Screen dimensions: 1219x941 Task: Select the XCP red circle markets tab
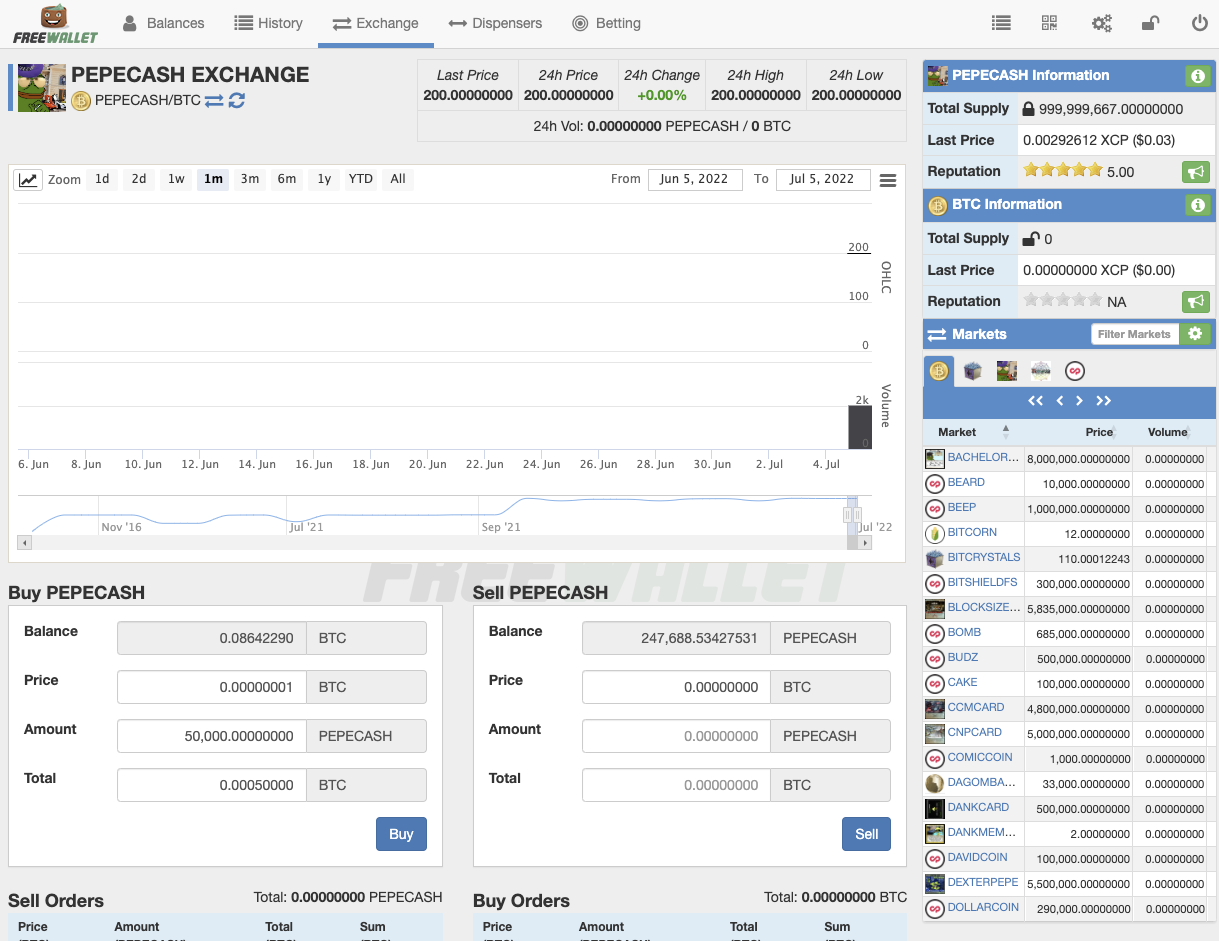coord(1075,371)
